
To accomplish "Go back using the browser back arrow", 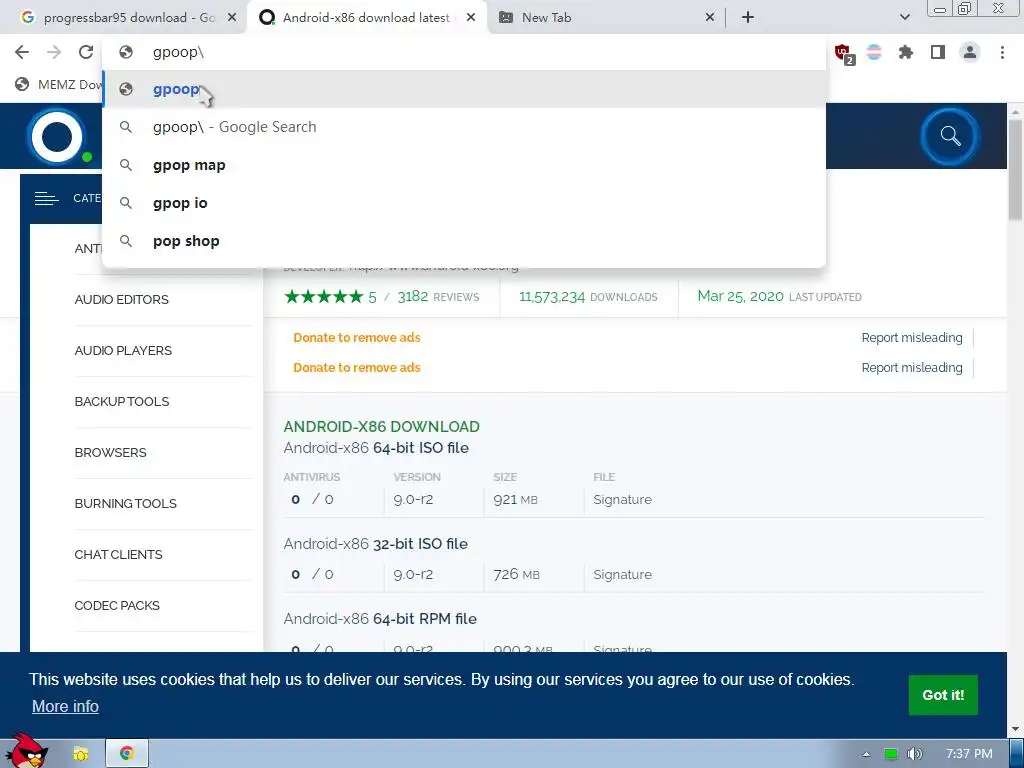I will pos(22,52).
